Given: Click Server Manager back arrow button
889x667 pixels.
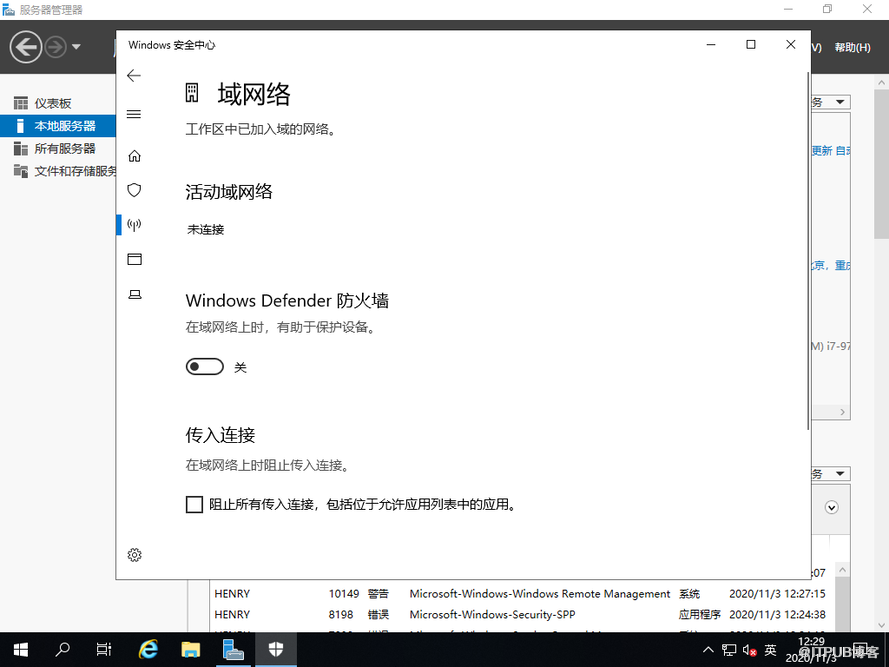Looking at the screenshot, I should (26, 47).
